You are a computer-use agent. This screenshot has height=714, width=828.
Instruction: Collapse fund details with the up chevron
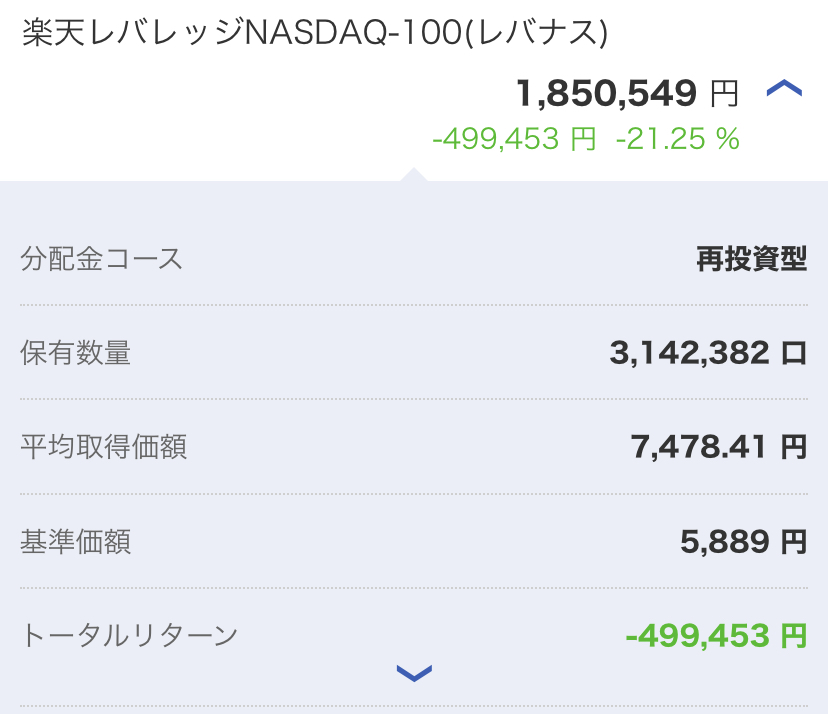click(784, 89)
